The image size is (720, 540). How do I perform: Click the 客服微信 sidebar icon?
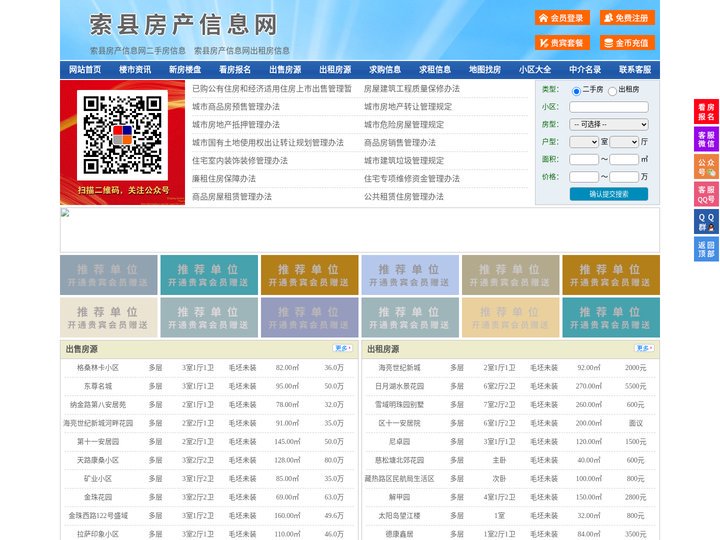[x=706, y=139]
